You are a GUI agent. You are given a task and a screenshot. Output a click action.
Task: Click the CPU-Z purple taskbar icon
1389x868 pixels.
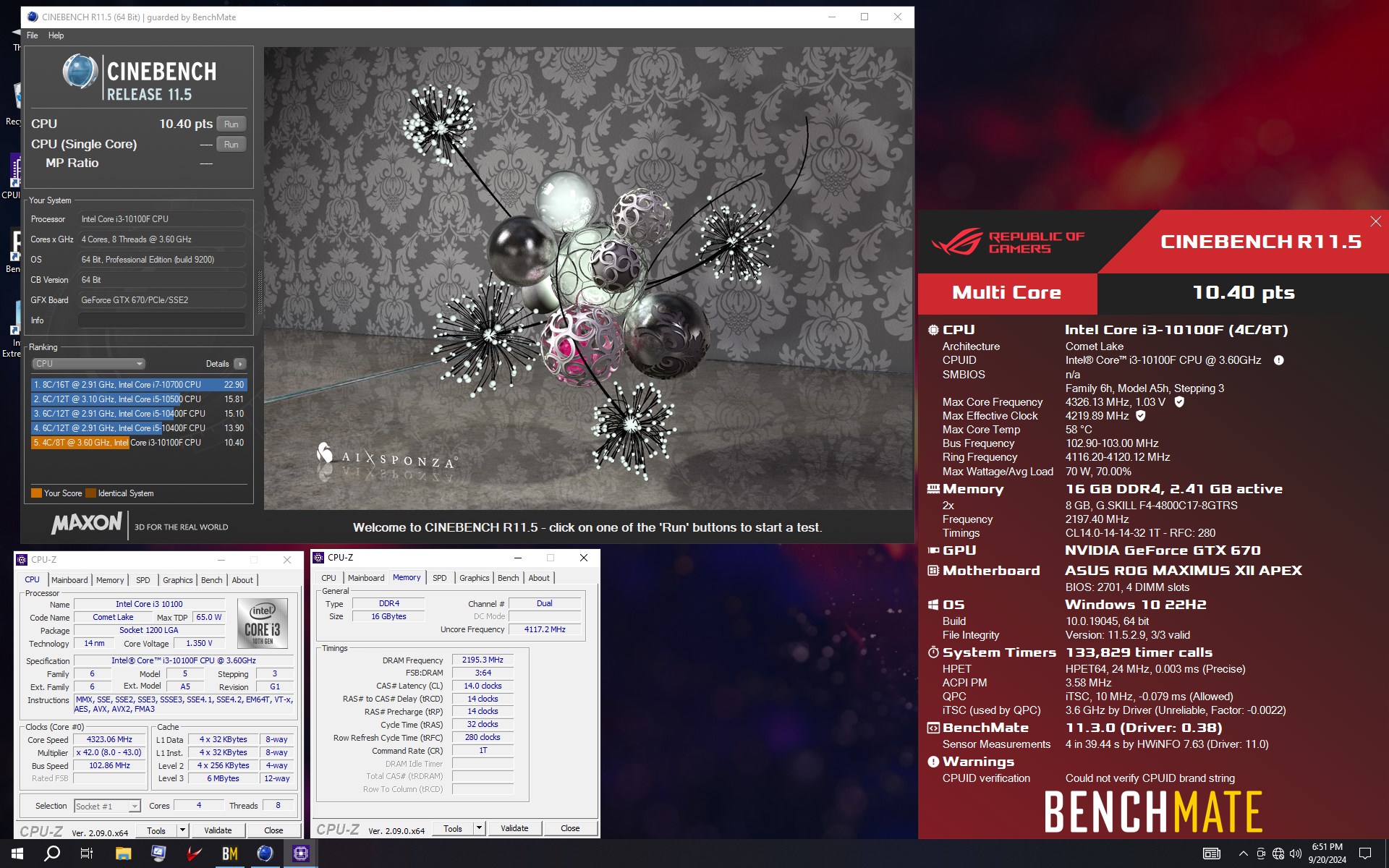click(x=300, y=854)
